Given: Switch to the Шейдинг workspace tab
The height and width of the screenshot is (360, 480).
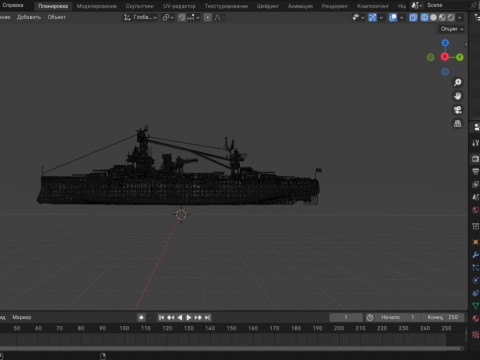Looking at the screenshot, I should click(x=268, y=6).
